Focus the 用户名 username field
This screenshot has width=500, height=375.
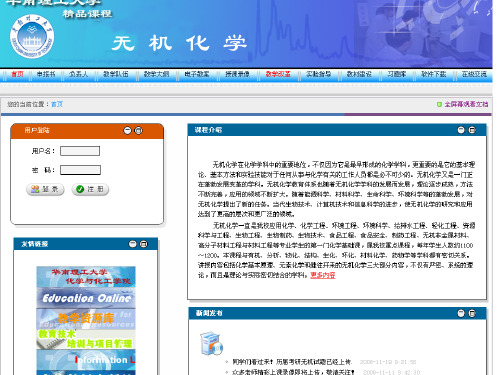tap(80, 151)
